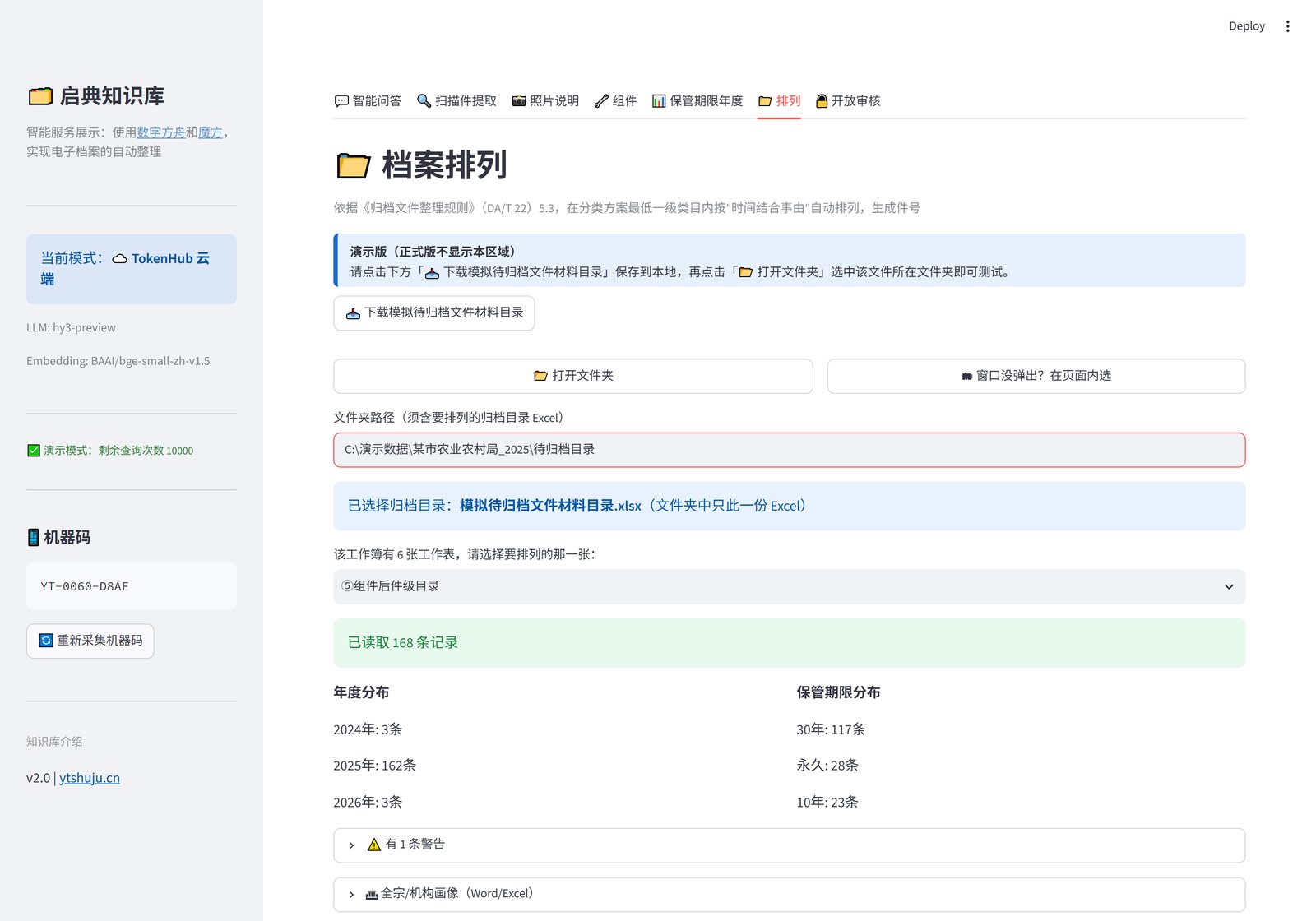
Task: Click 窗口没弹出？在页面内选 button
Action: click(1036, 376)
